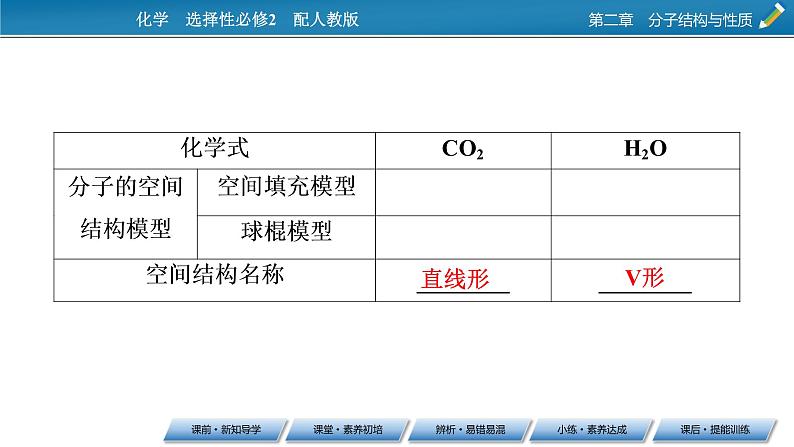Click the 分子的空间结构模型 cell
Image resolution: width=794 pixels, height=447 pixels.
coord(126,208)
